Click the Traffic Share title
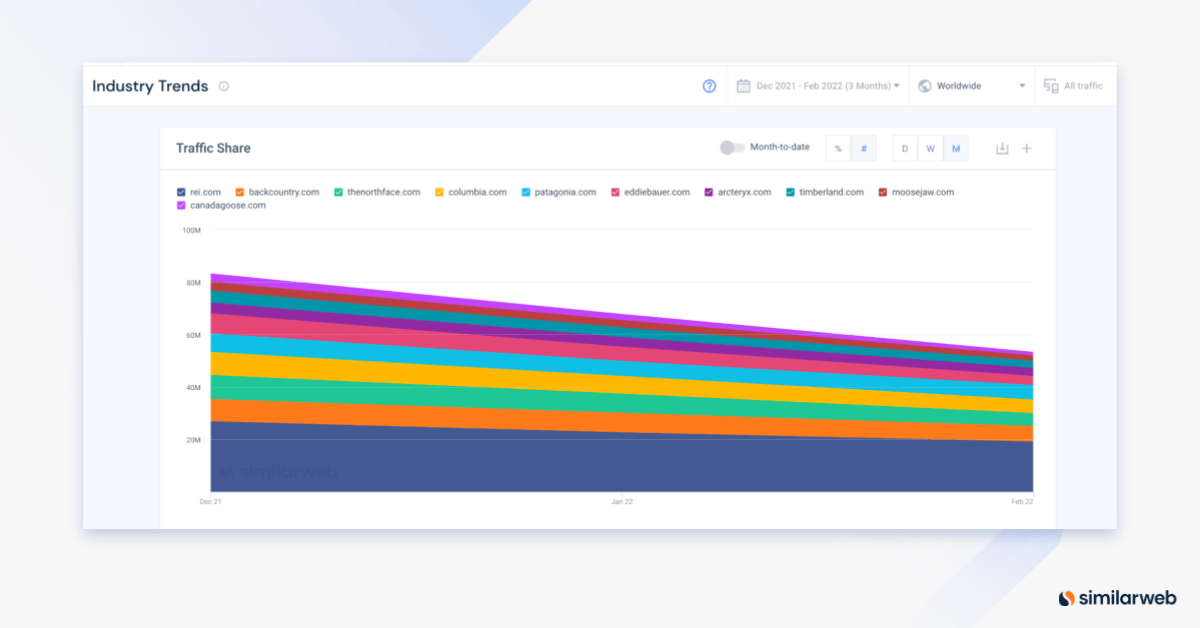This screenshot has width=1200, height=628. pyautogui.click(x=213, y=148)
